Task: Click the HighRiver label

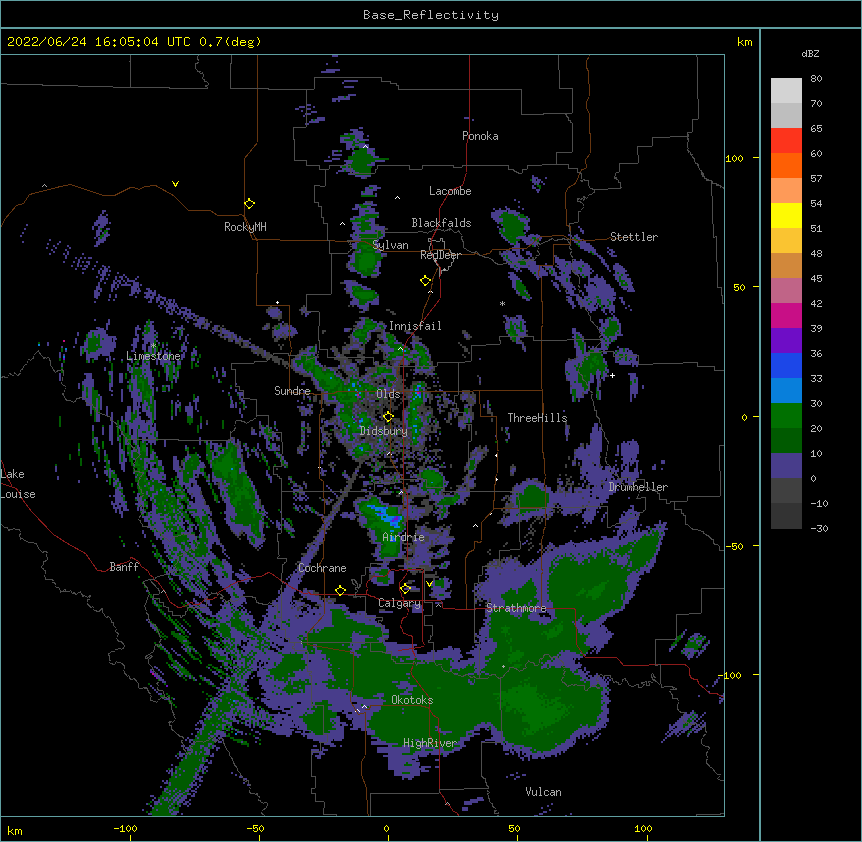Action: tap(430, 743)
